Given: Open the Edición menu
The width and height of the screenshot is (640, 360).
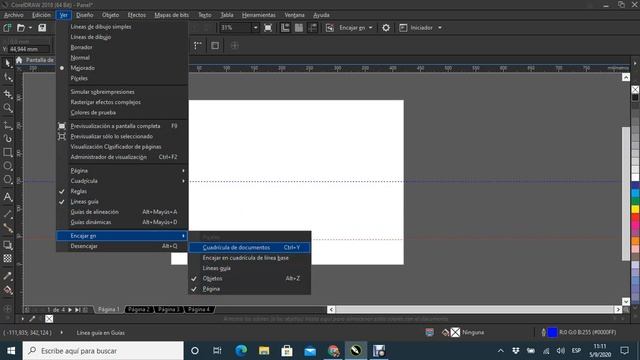Looking at the screenshot, I should (x=42, y=15).
